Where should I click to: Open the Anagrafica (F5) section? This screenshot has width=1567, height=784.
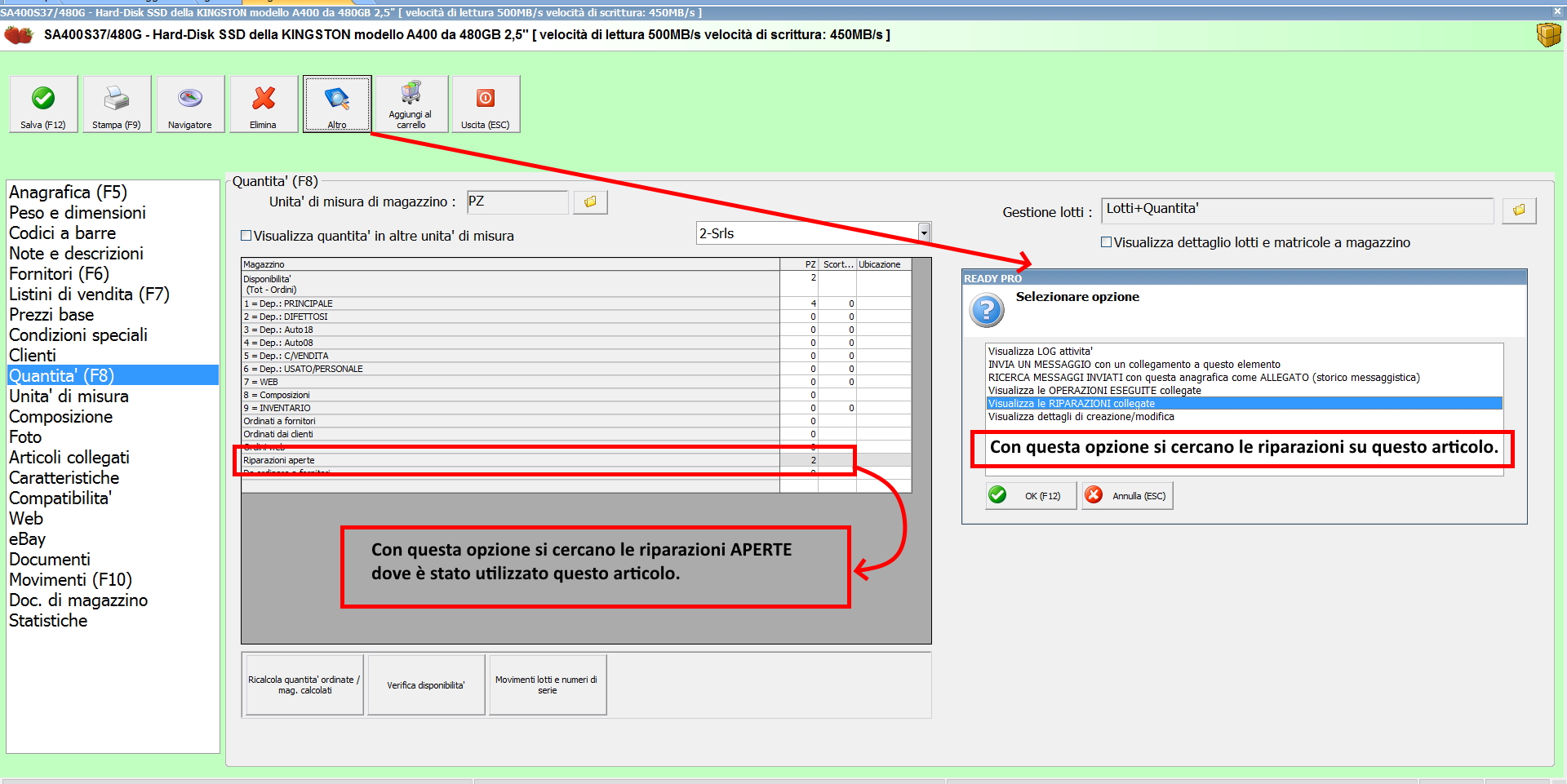click(68, 192)
